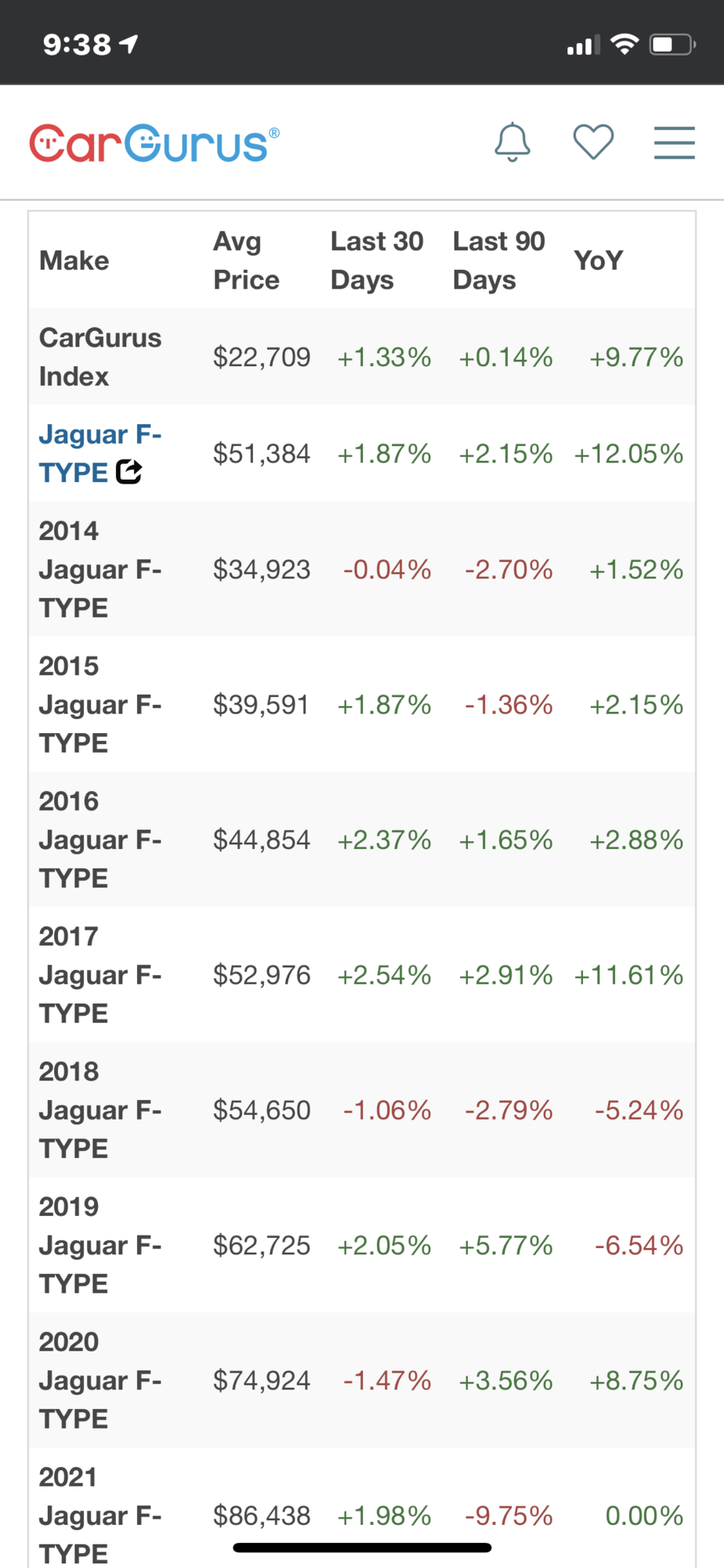The width and height of the screenshot is (724, 1568).
Task: Tap the iOS home indicator bar
Action: pos(362,1548)
